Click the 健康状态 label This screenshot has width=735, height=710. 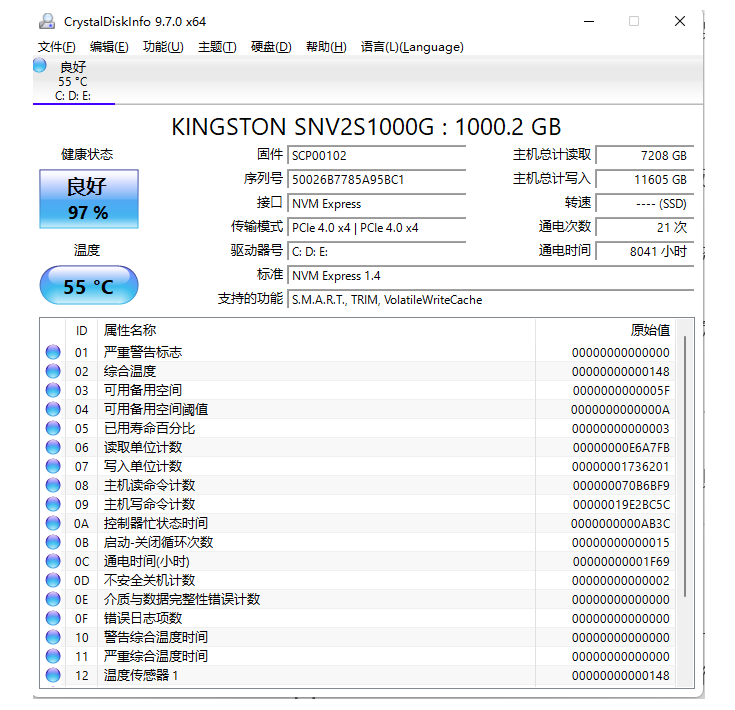coord(87,154)
